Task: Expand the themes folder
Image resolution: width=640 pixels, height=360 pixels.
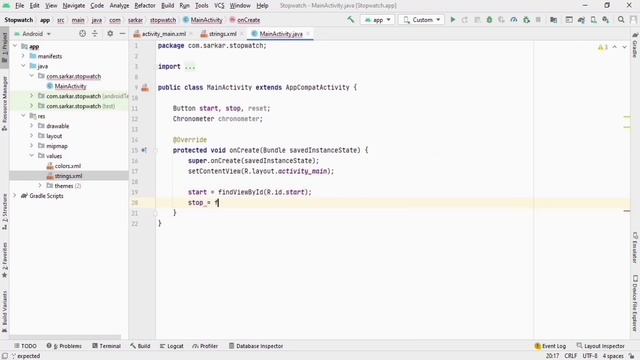Action: 40,186
